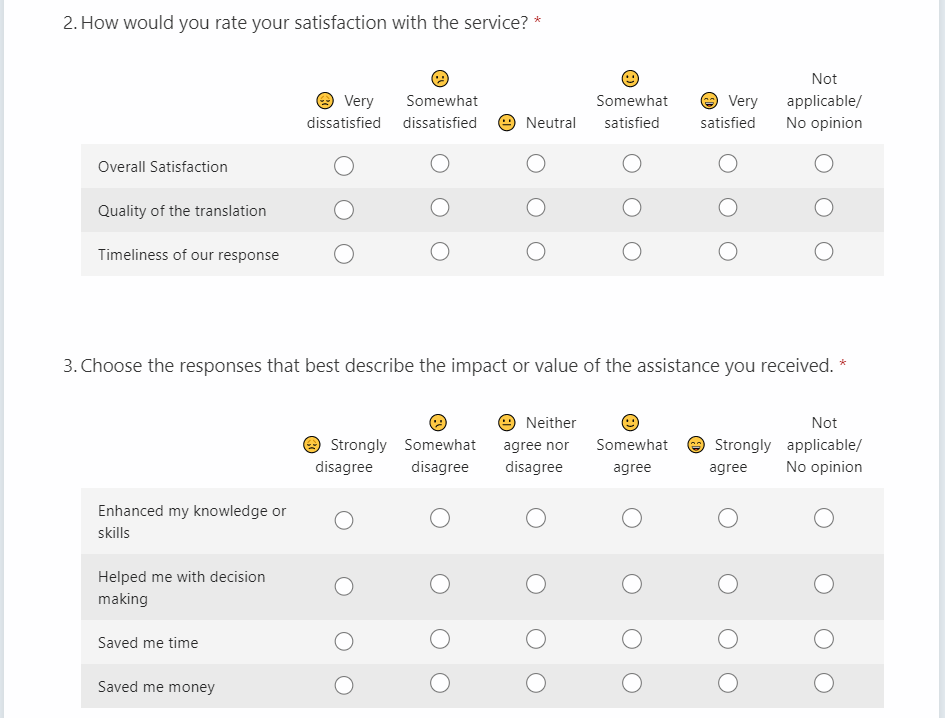
Task: Click the Neither agree nor disagree emoji
Action: pos(507,423)
